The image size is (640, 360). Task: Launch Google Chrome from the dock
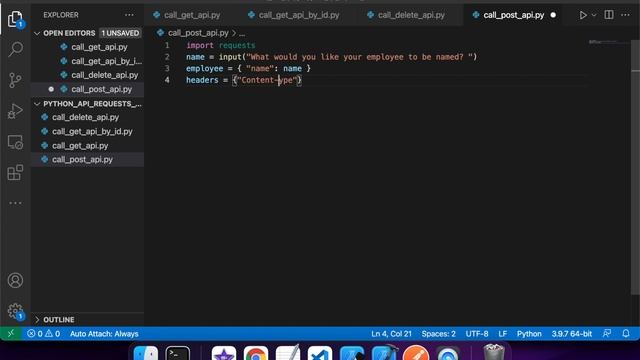pos(256,353)
